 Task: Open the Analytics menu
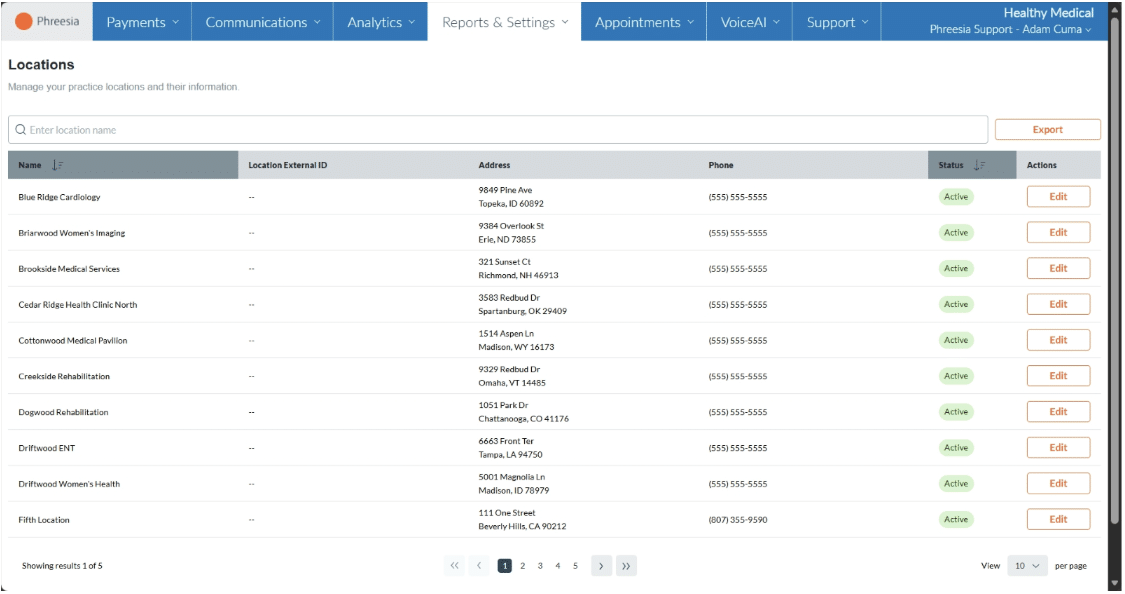pyautogui.click(x=381, y=22)
